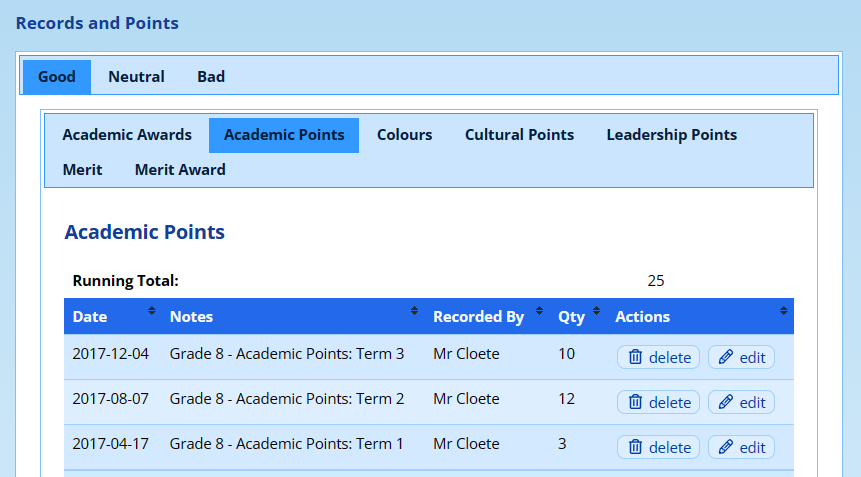Sort table by Date column arrows
Screen dimensions: 861x477
[x=152, y=312]
